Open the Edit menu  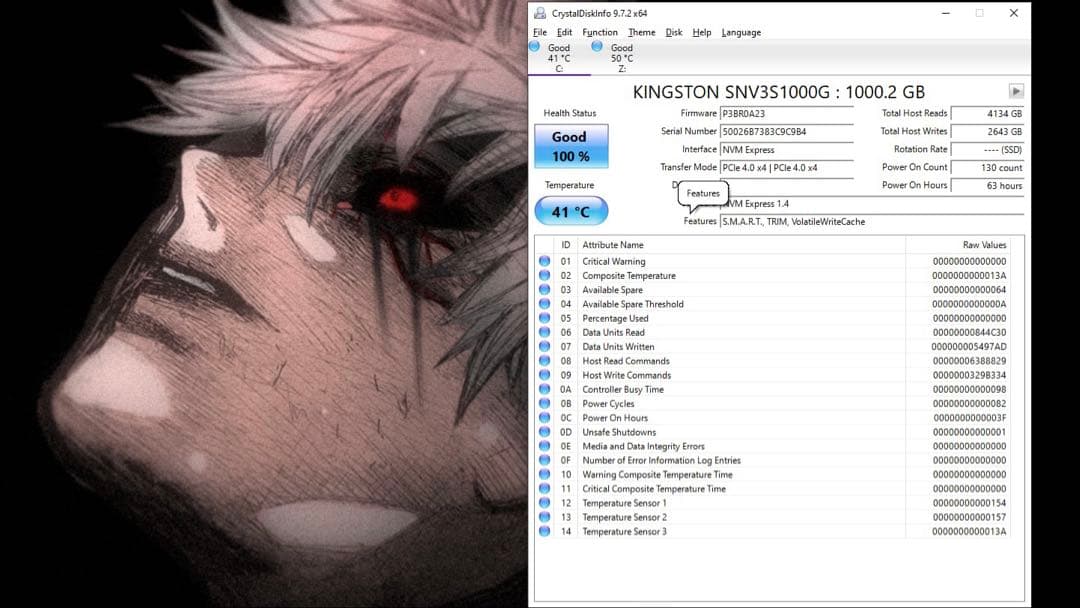point(564,32)
